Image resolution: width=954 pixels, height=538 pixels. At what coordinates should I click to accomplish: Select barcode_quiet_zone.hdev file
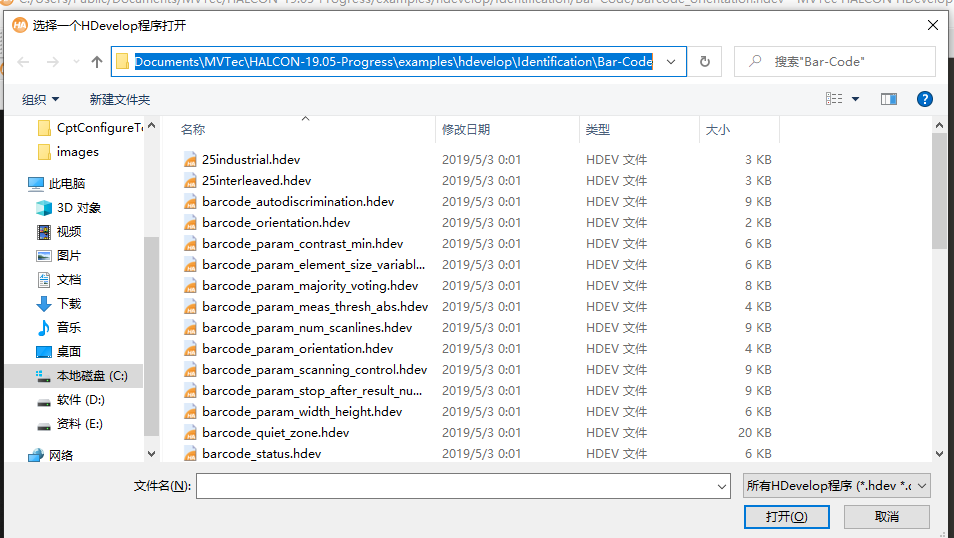tap(276, 433)
